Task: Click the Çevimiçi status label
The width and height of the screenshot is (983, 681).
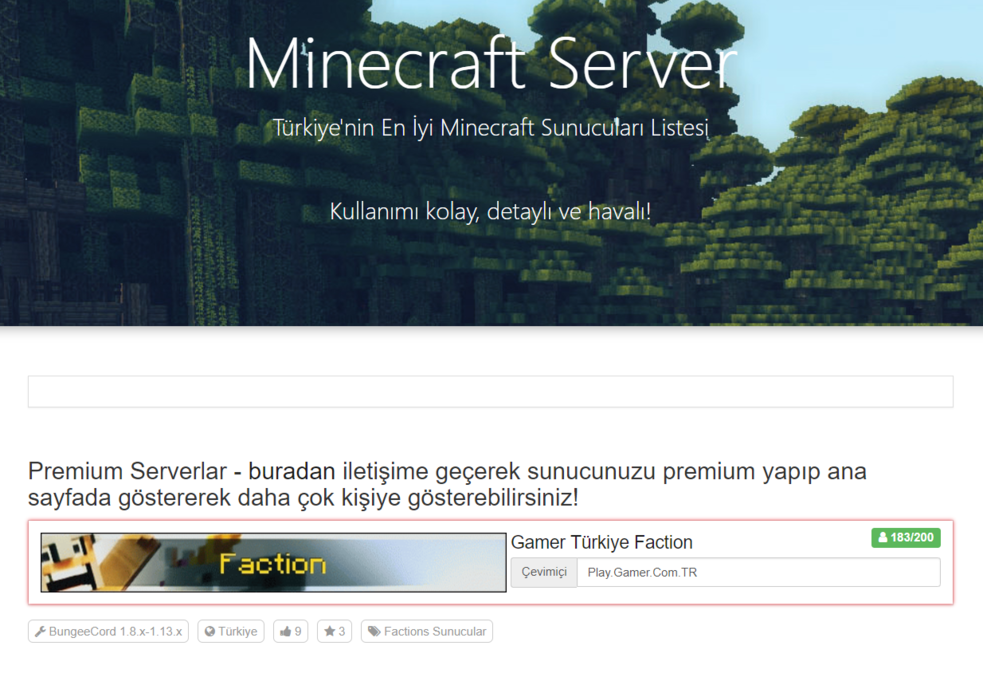Action: coord(544,572)
